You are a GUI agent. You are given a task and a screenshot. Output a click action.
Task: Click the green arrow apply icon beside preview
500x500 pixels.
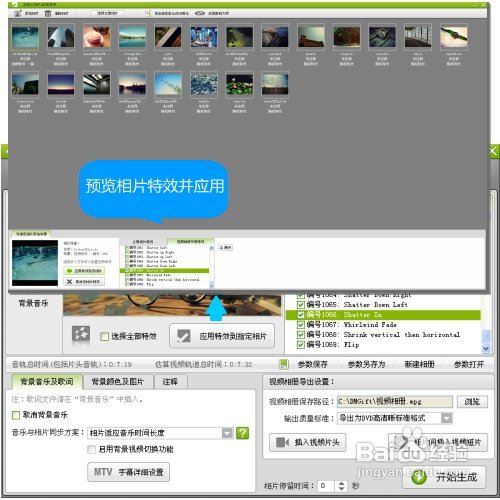click(x=69, y=271)
